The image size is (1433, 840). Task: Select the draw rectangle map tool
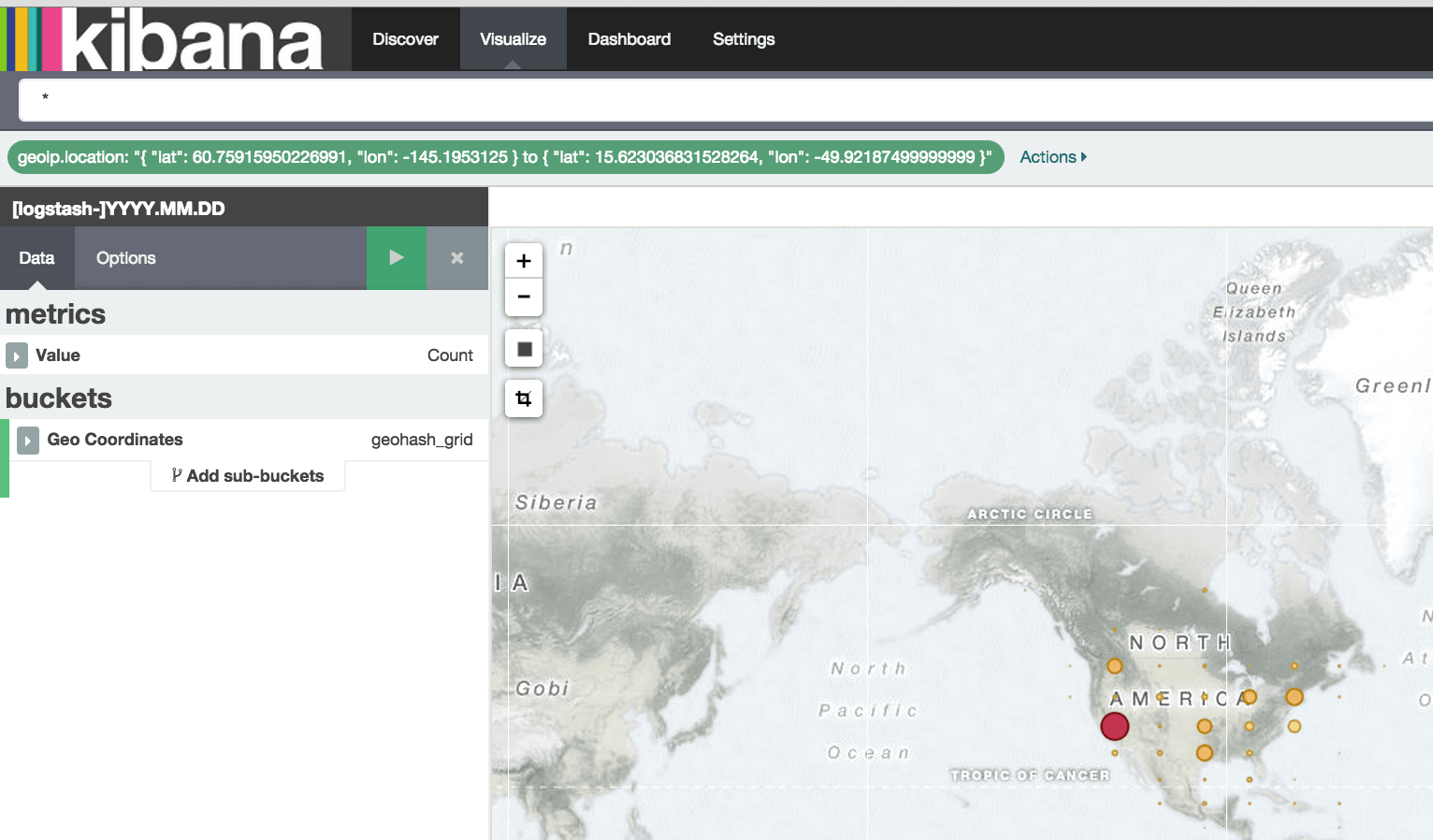click(x=524, y=349)
